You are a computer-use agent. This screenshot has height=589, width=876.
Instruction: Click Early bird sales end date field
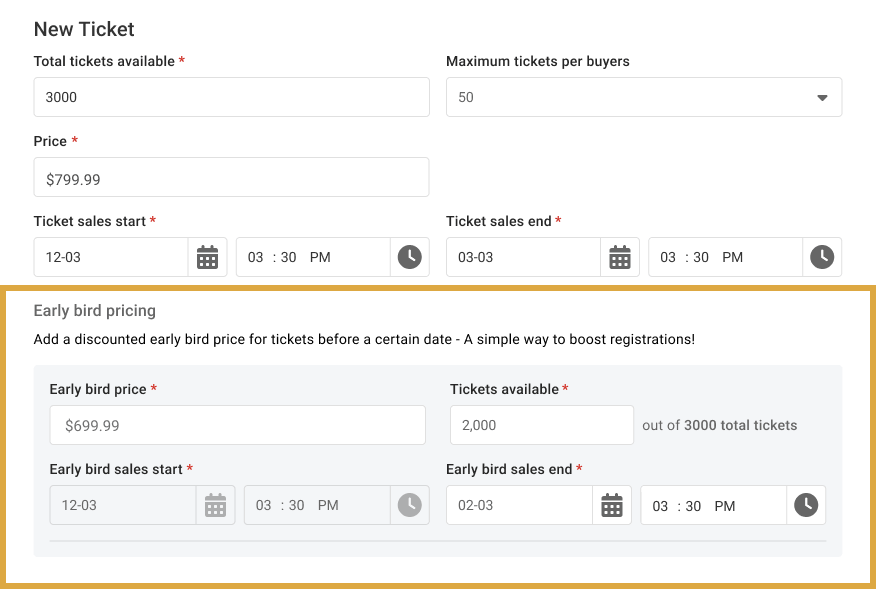tap(519, 505)
